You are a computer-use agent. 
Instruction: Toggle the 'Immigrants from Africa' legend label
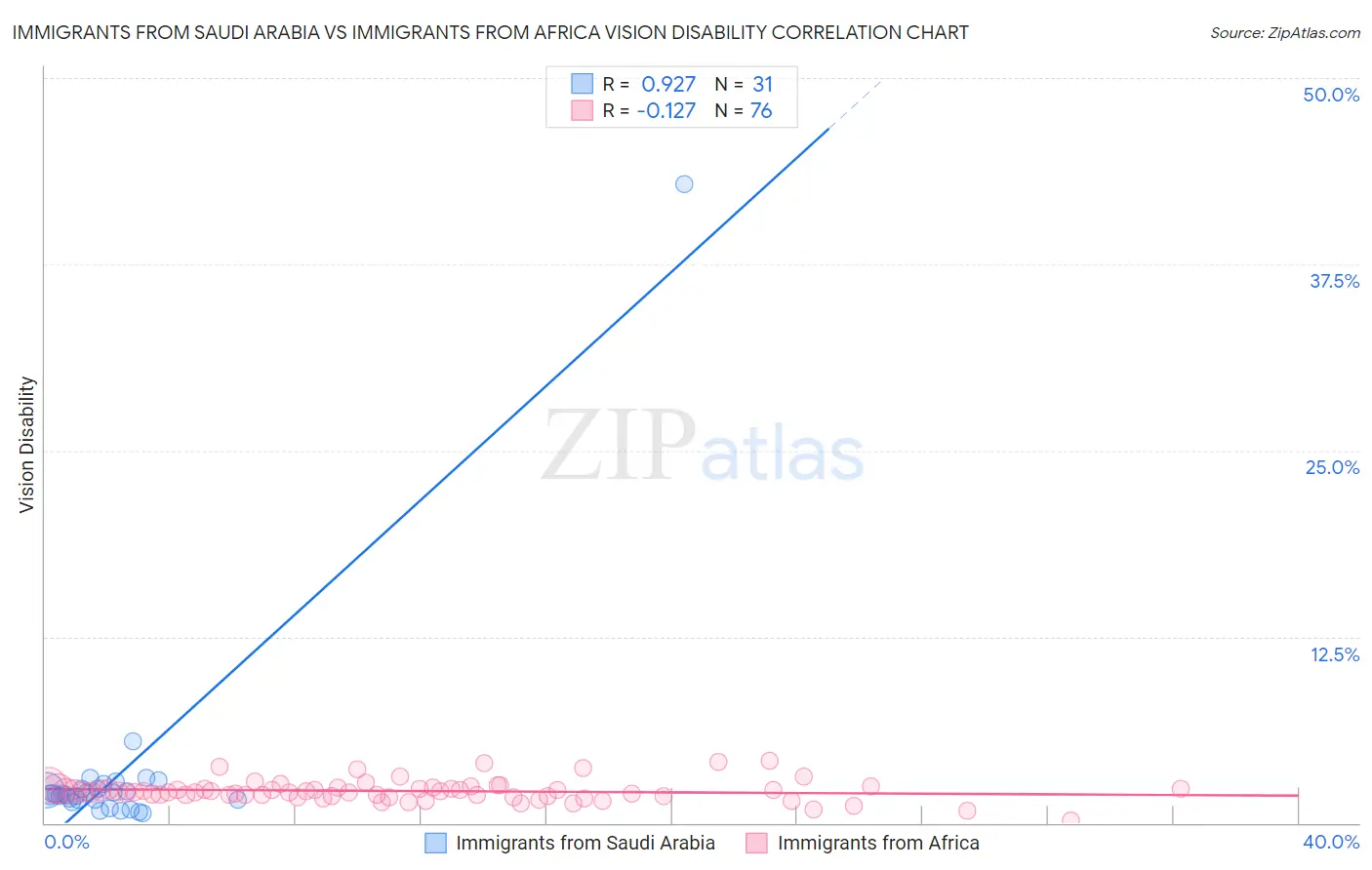point(877,843)
